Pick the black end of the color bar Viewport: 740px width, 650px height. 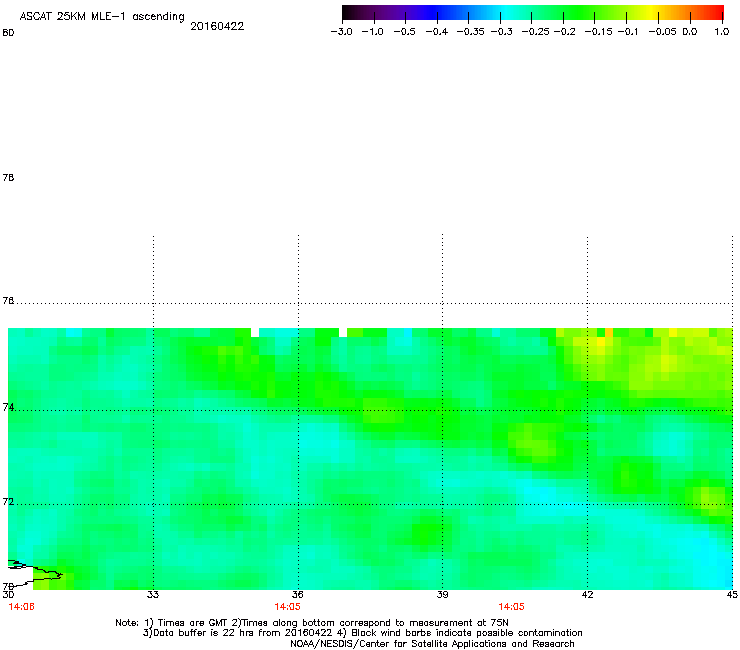pos(349,13)
